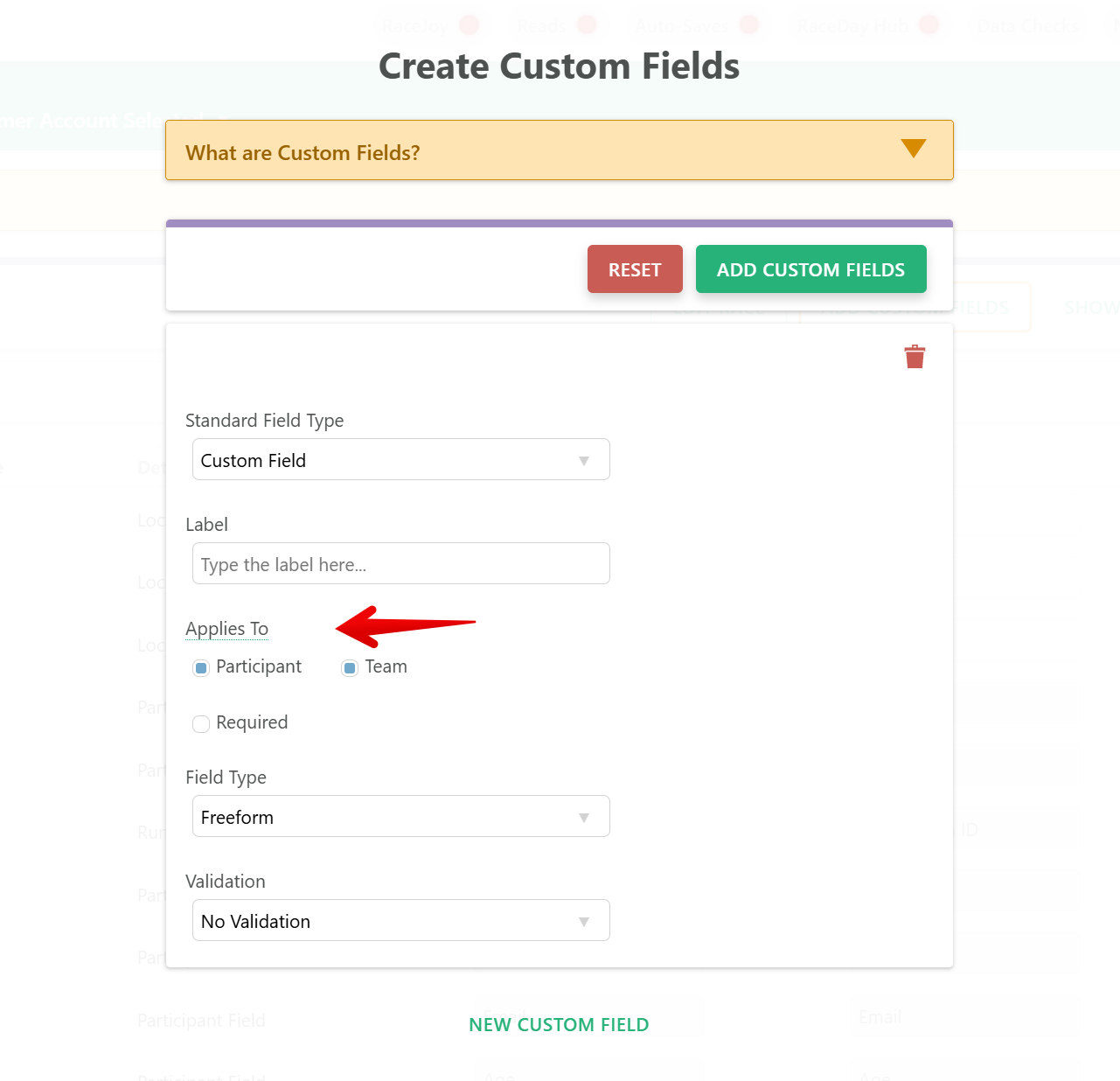Toggle the Participant checkbox

[x=201, y=668]
